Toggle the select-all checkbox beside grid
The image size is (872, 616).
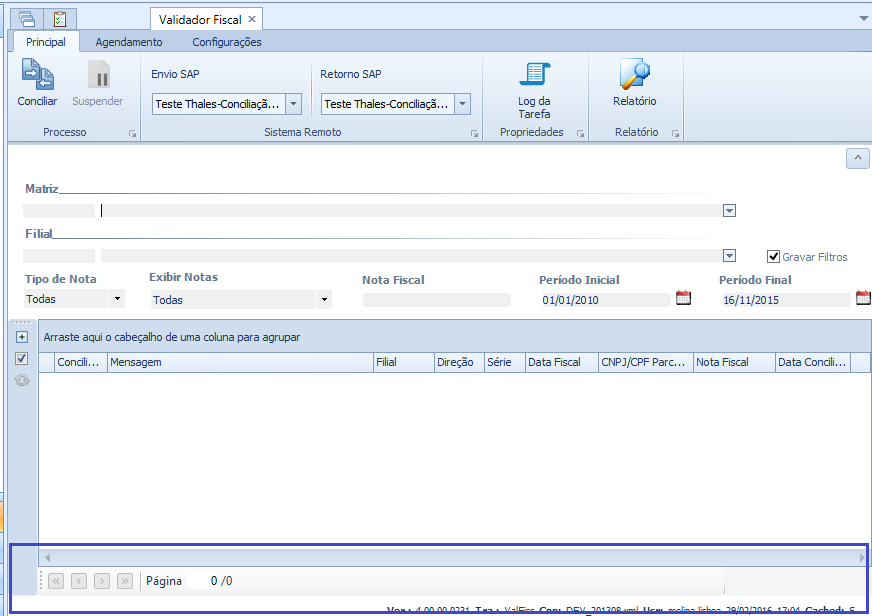[x=22, y=358]
